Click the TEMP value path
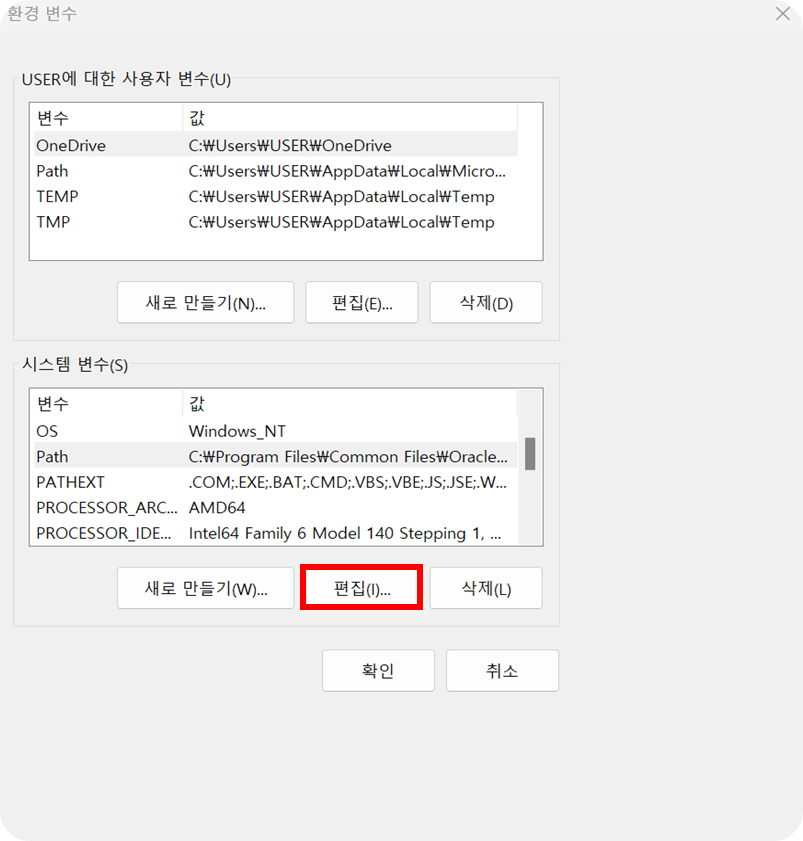 [341, 196]
